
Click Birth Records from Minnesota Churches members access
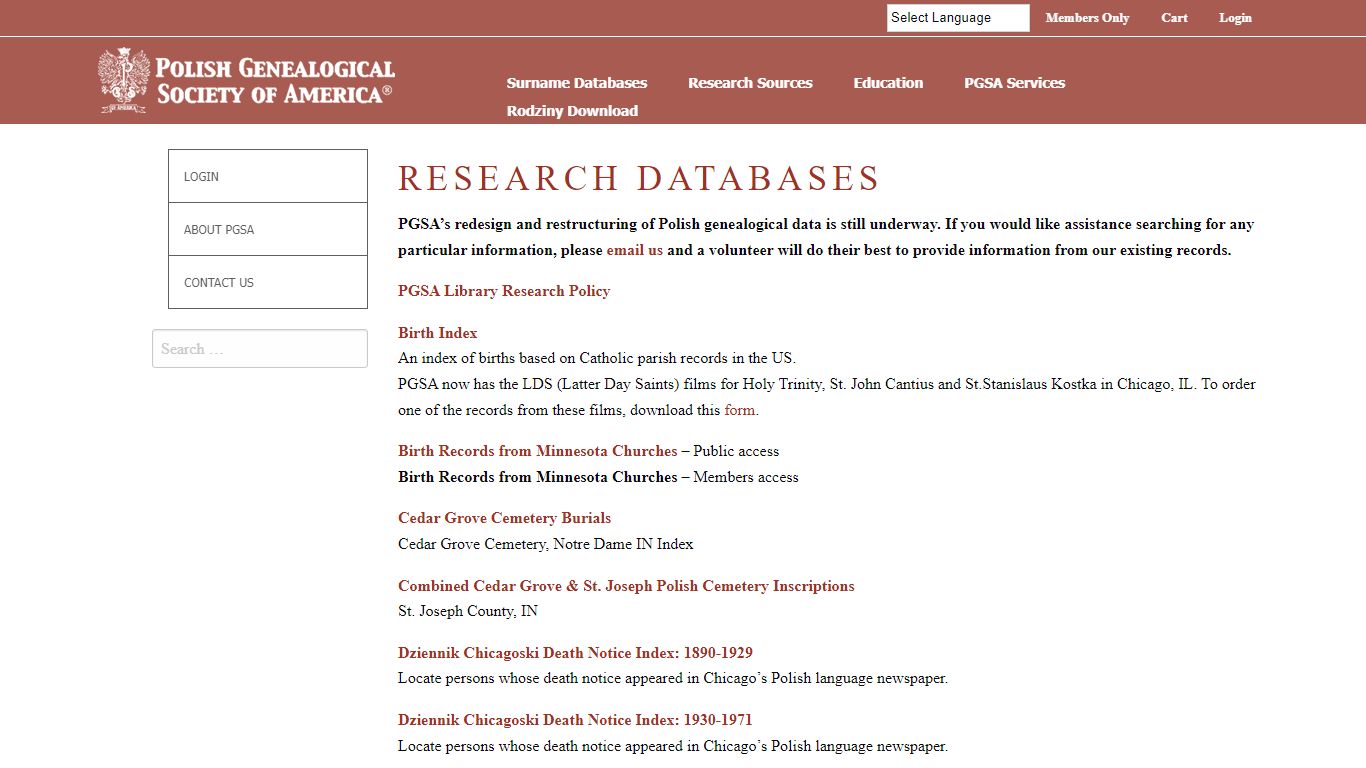click(x=538, y=477)
